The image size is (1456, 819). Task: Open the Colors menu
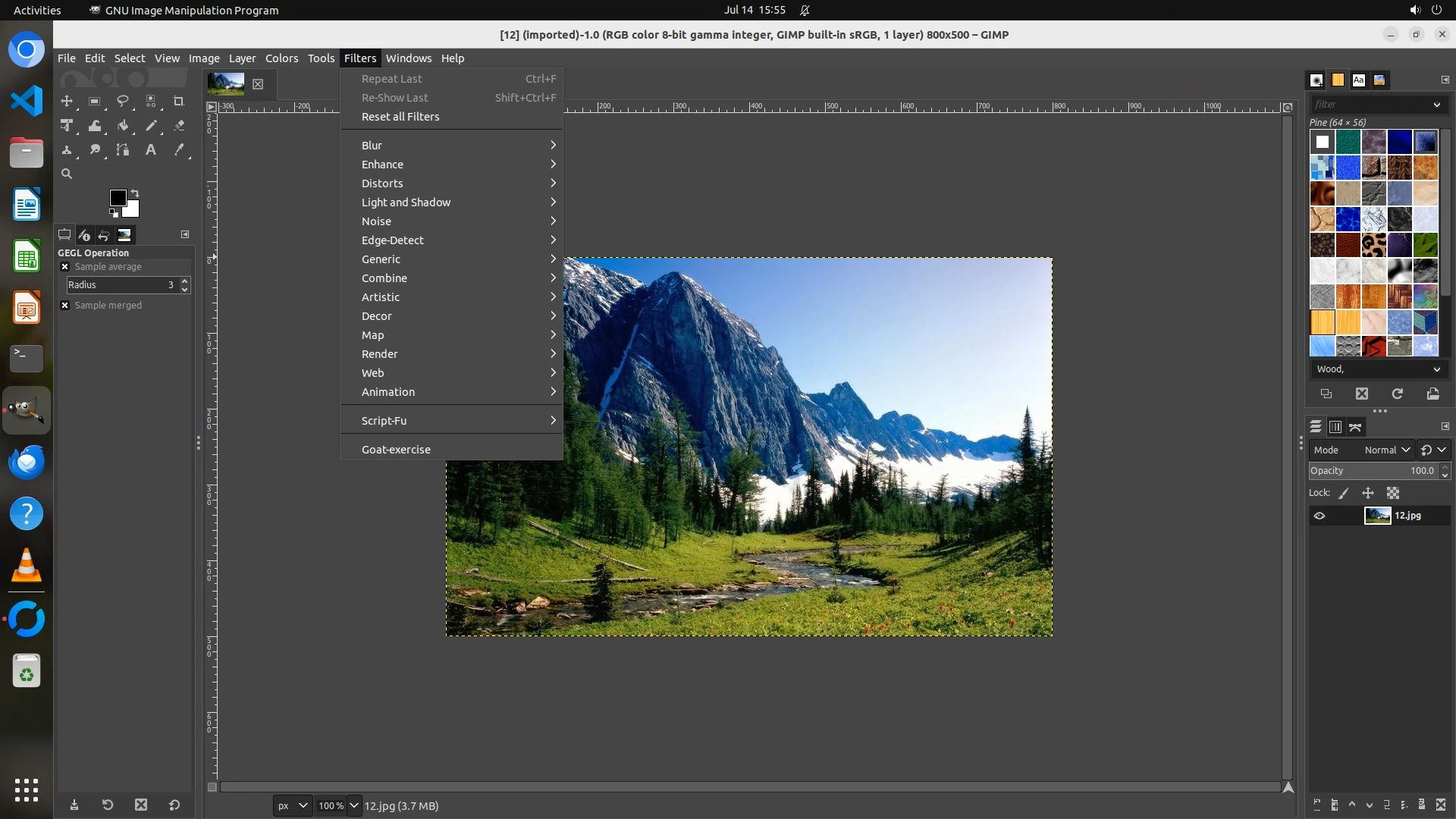pyautogui.click(x=281, y=58)
